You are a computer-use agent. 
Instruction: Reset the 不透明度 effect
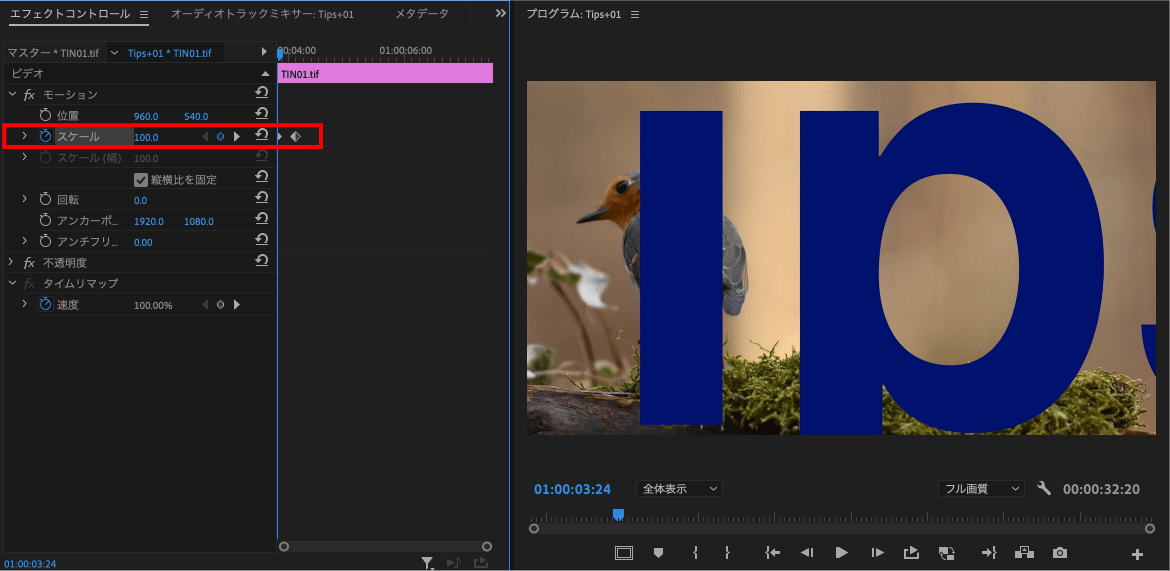point(262,262)
